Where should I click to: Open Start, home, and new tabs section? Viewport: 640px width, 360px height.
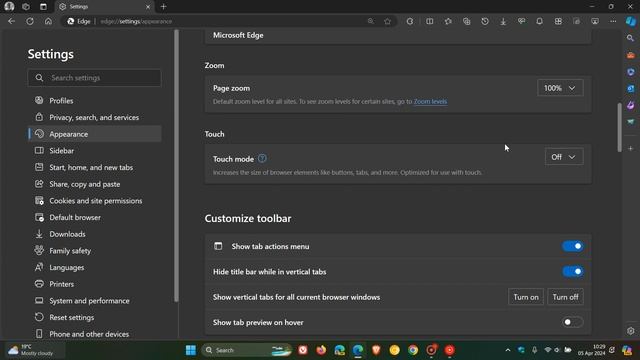tap(95, 167)
